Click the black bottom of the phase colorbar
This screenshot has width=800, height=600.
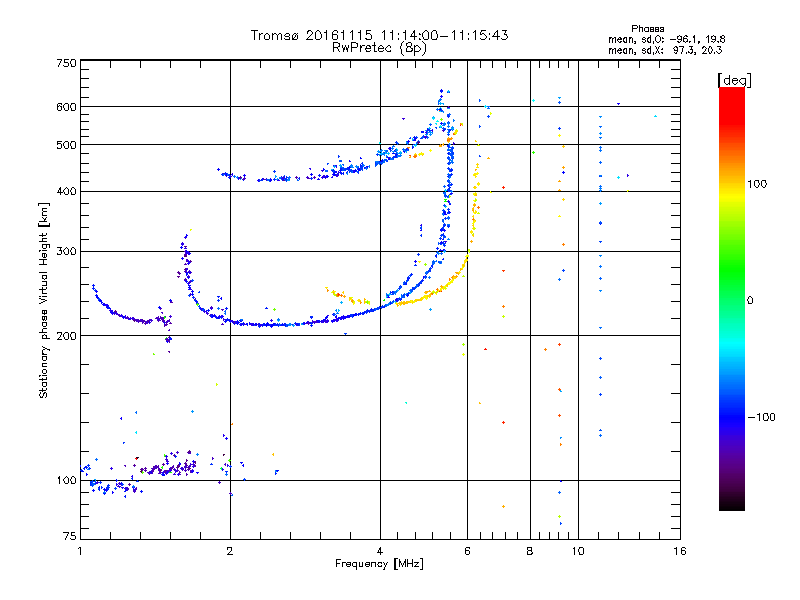tap(732, 503)
